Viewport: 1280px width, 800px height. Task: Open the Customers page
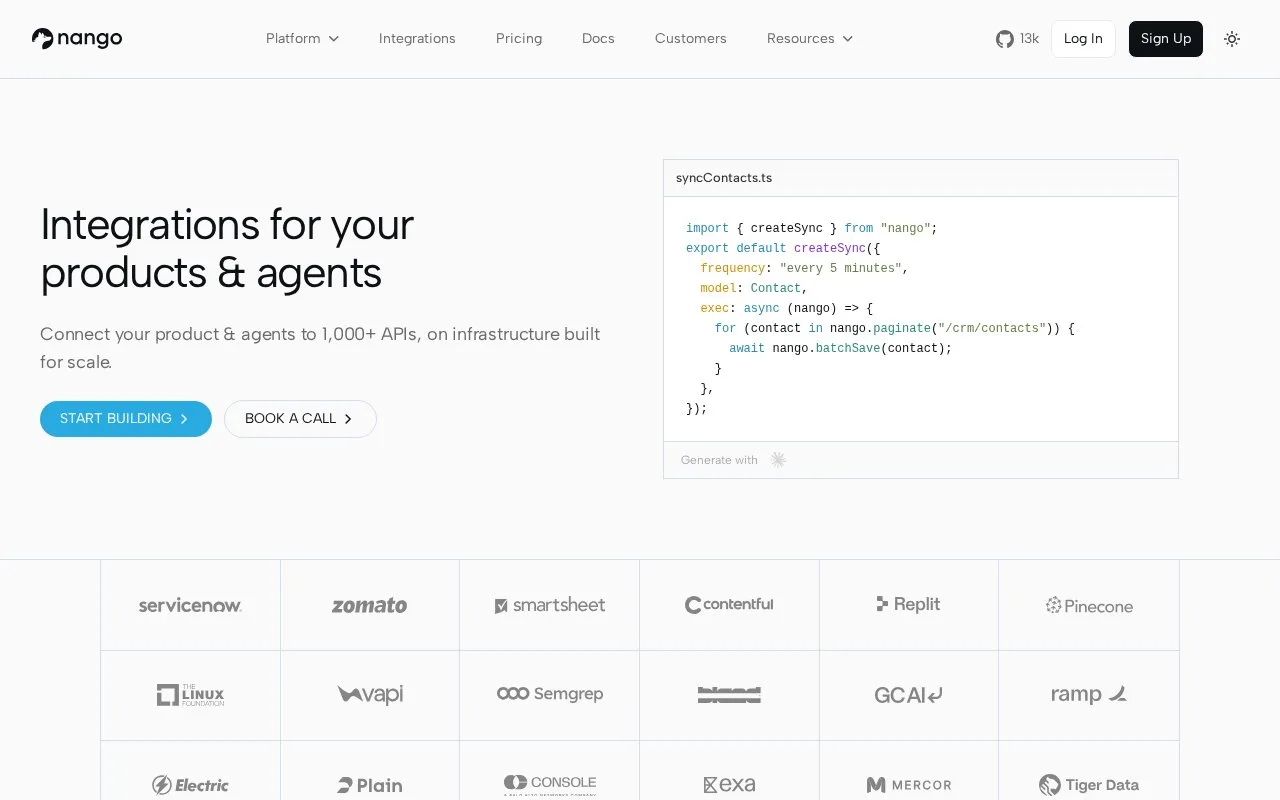[x=691, y=39]
